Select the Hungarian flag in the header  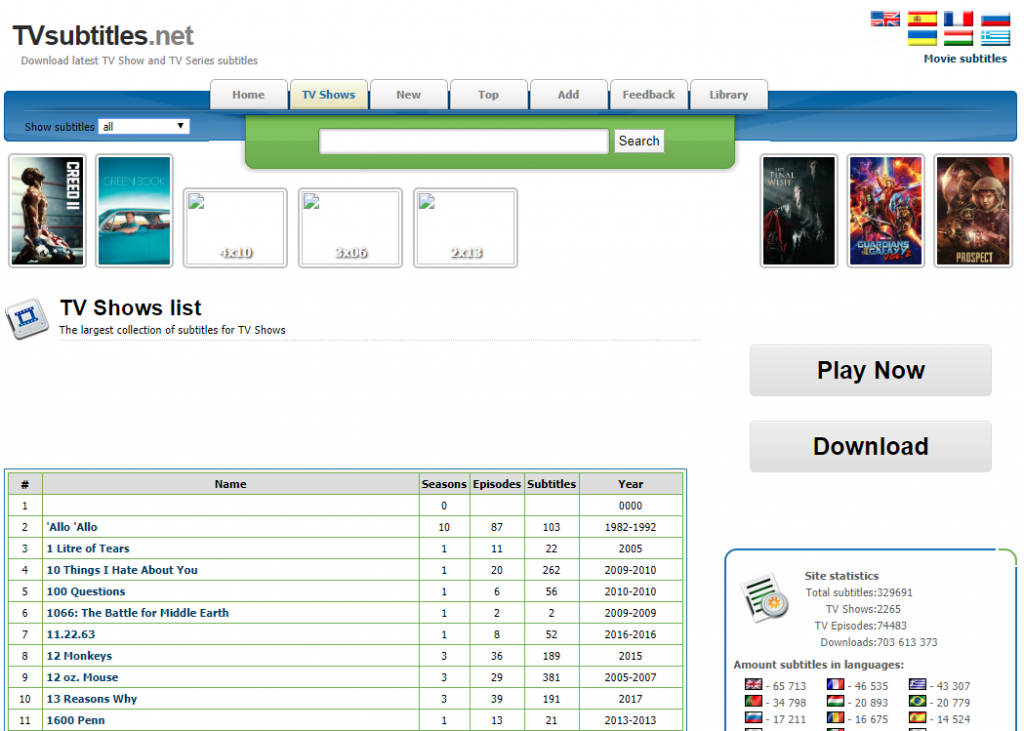click(958, 38)
